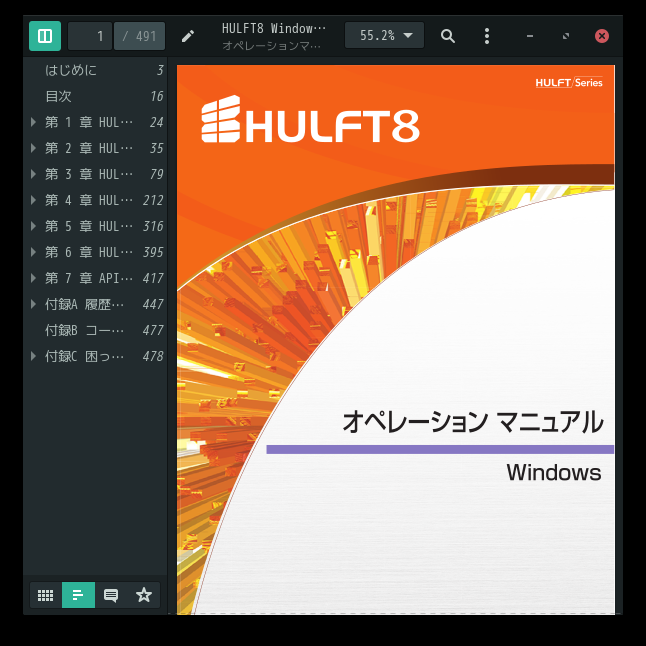This screenshot has height=646, width=646.
Task: Click the オペレーション マニュアル cover title
Action: coord(473,422)
